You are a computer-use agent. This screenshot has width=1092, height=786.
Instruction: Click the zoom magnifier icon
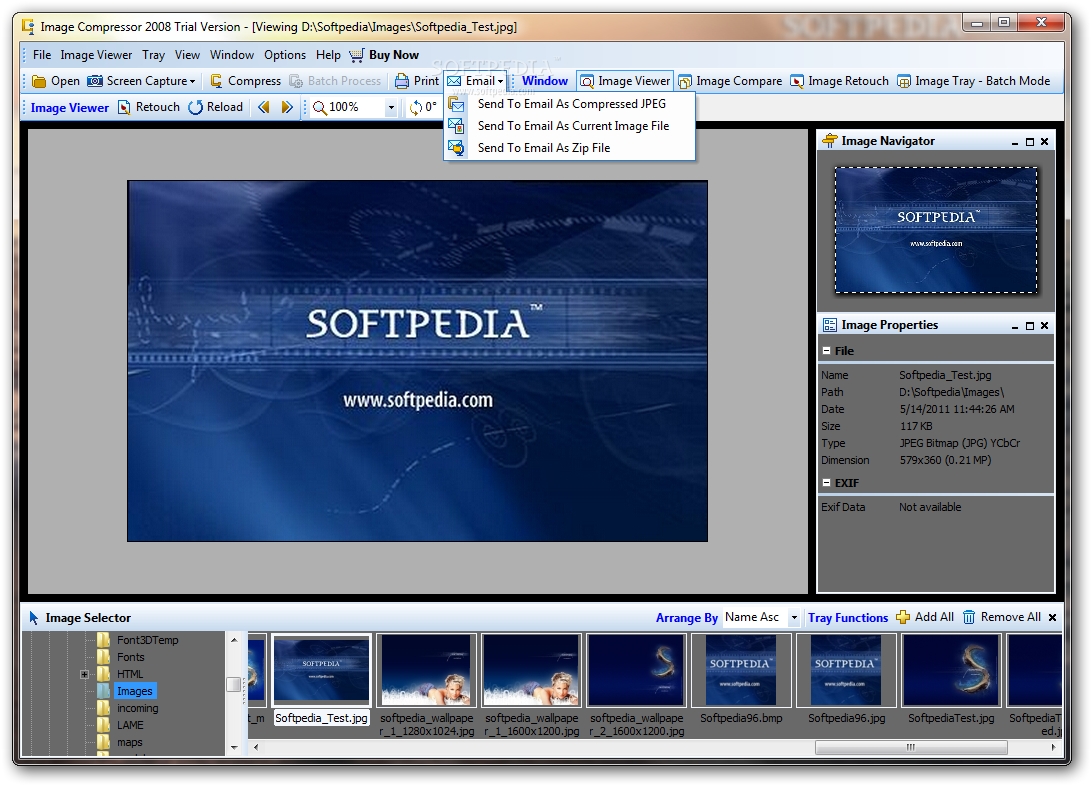point(320,107)
